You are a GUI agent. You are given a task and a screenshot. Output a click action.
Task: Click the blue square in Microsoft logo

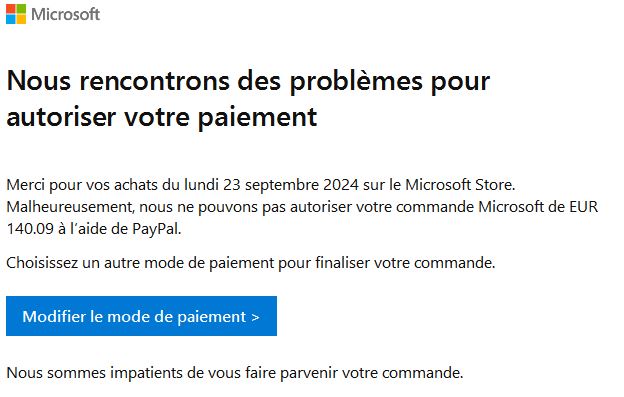click(11, 19)
